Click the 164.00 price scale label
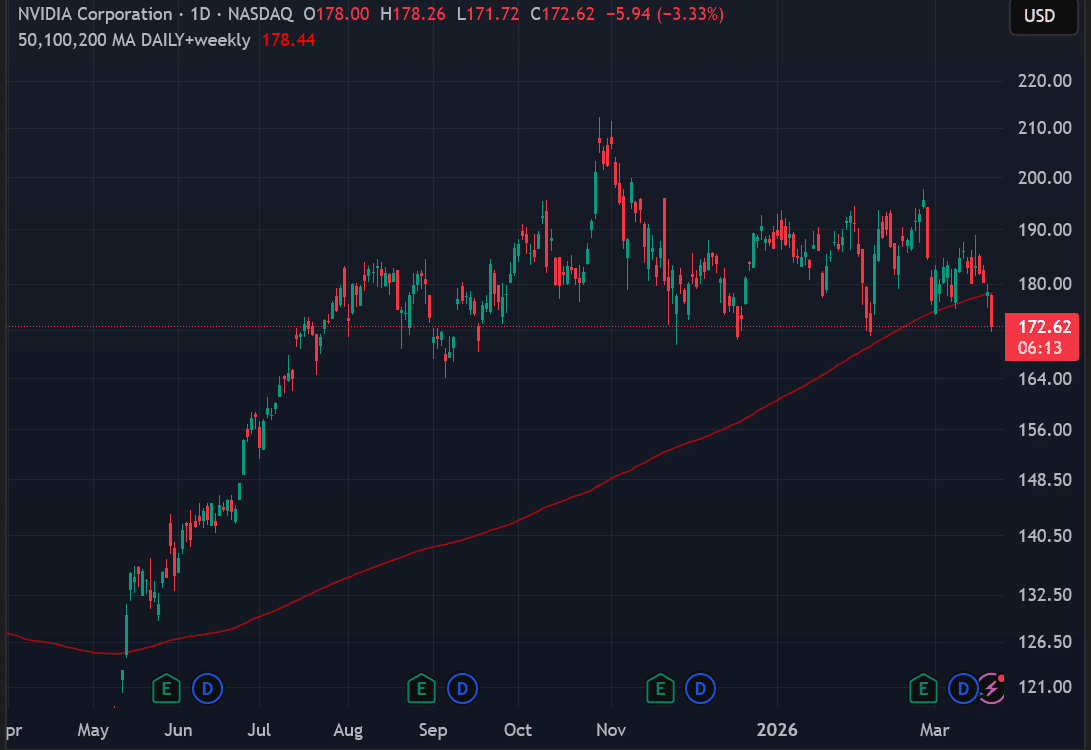The width and height of the screenshot is (1091, 750). (x=1044, y=379)
